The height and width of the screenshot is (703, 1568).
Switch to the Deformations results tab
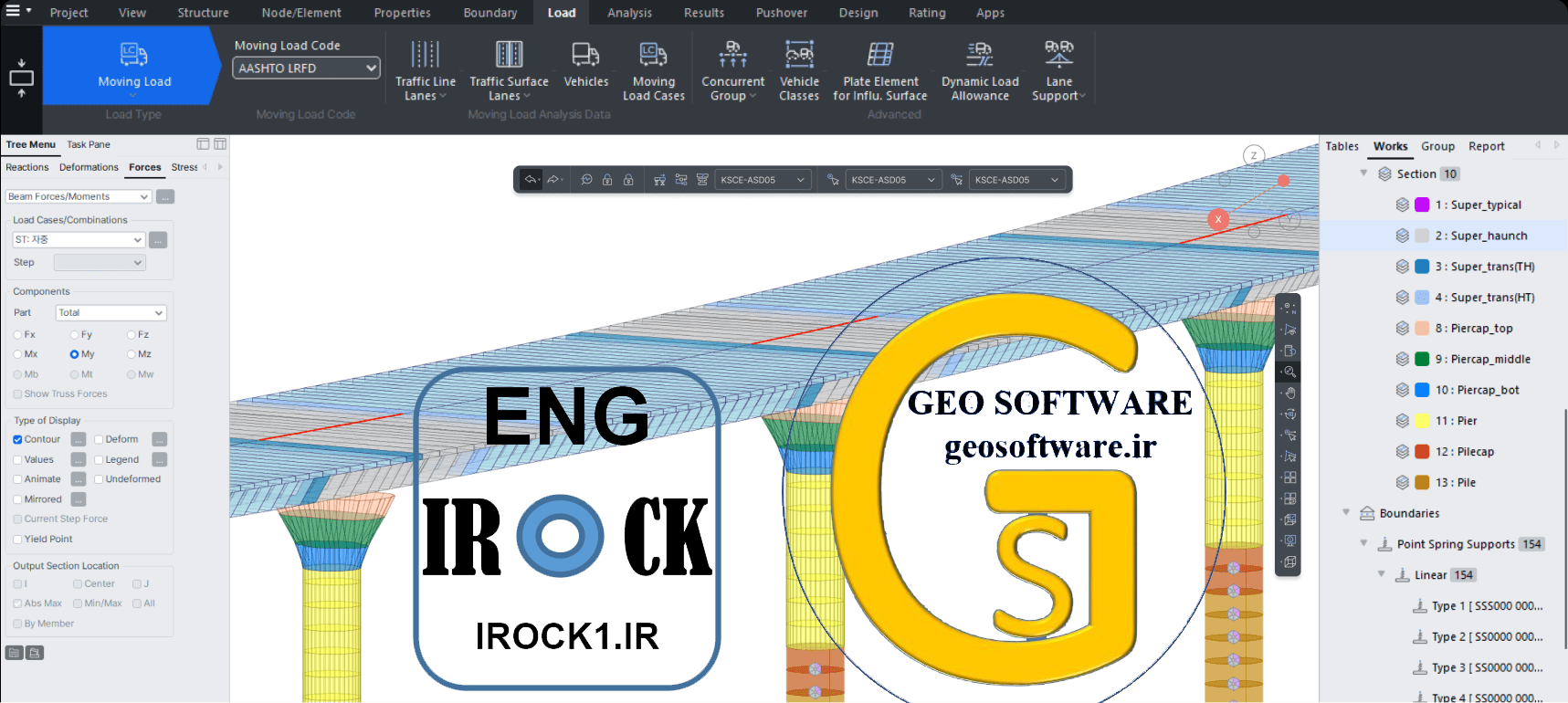(x=89, y=167)
